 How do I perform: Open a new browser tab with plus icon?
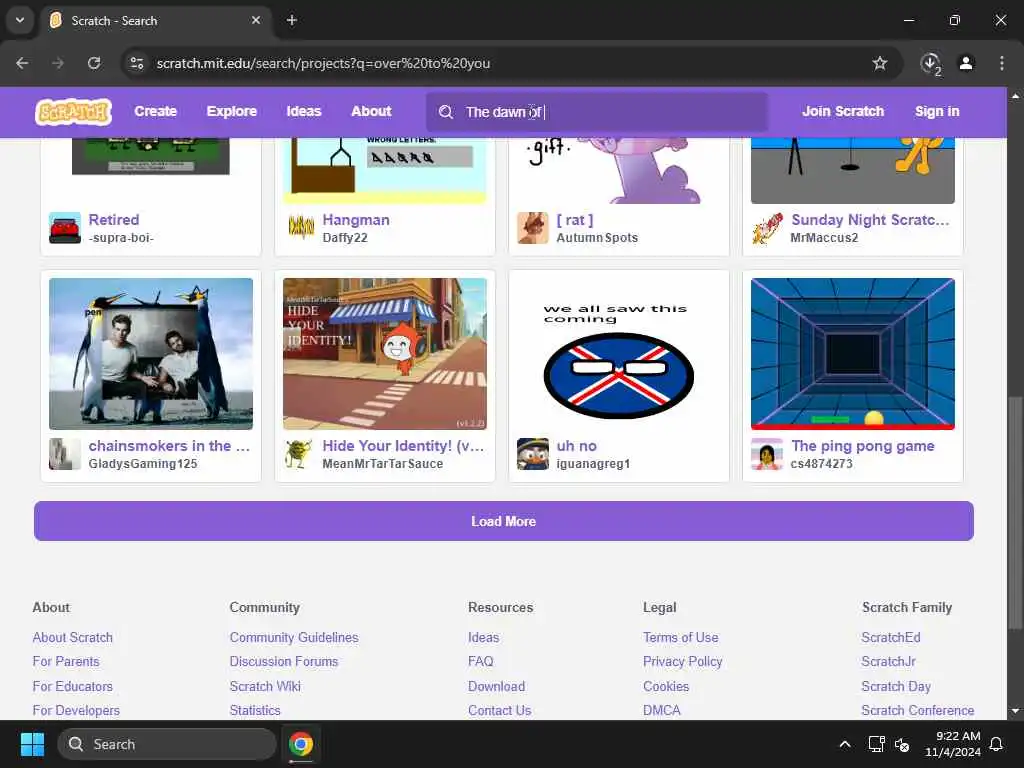coord(292,20)
